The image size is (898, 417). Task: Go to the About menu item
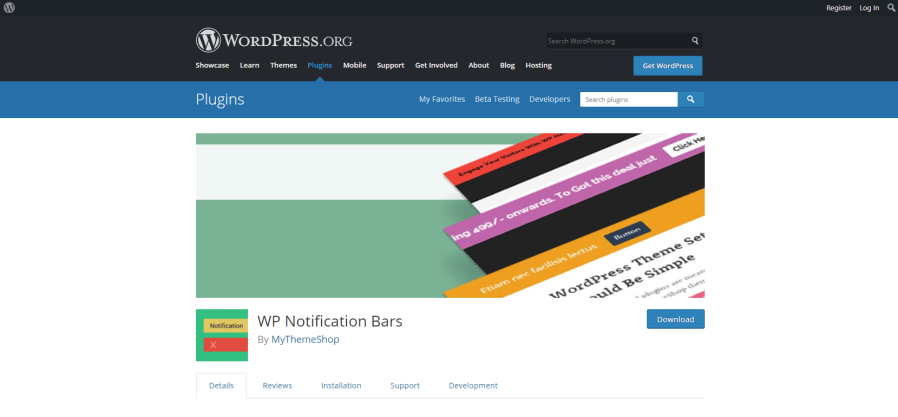[479, 65]
